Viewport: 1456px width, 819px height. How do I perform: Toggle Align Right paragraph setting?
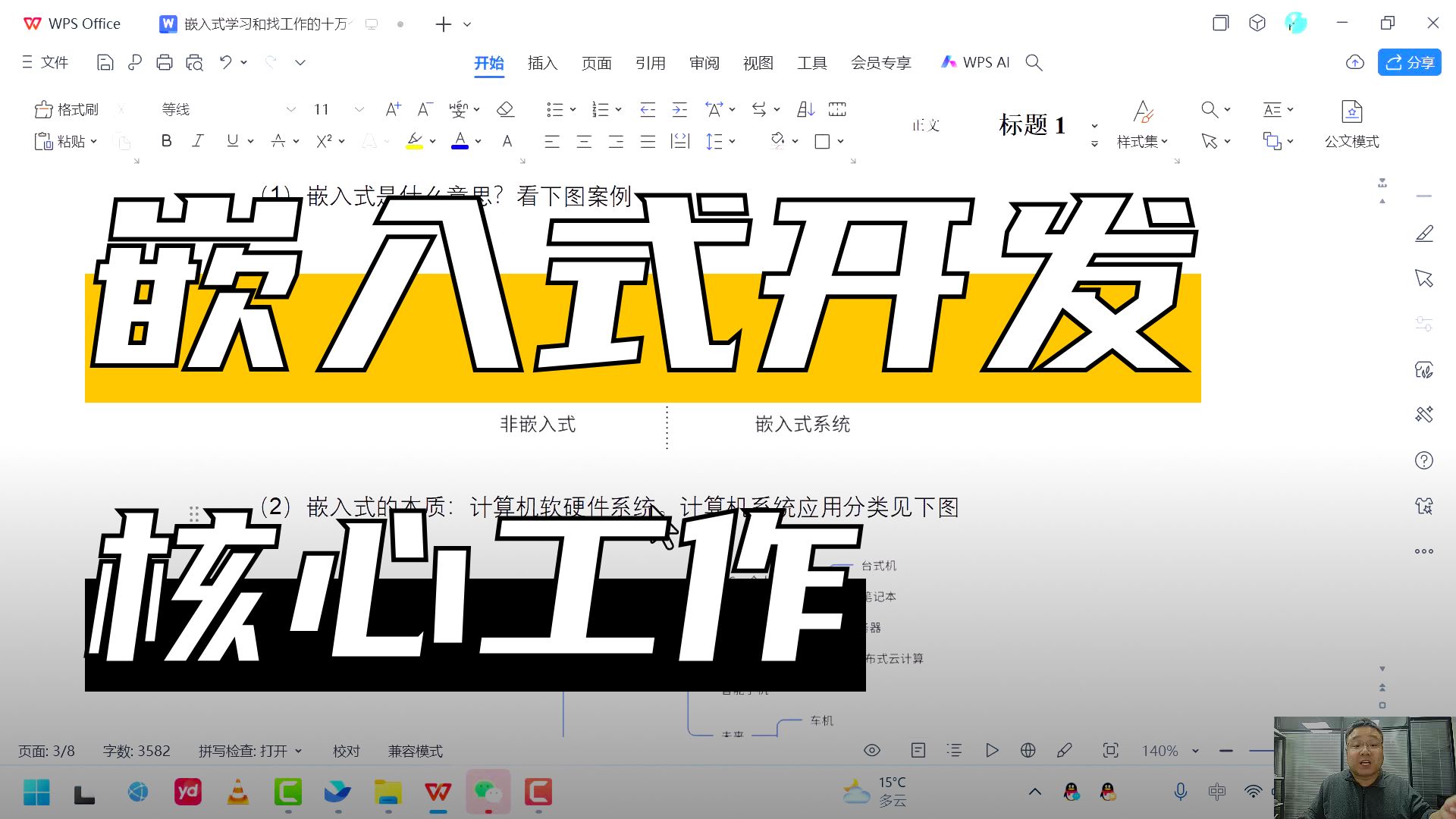coord(616,142)
